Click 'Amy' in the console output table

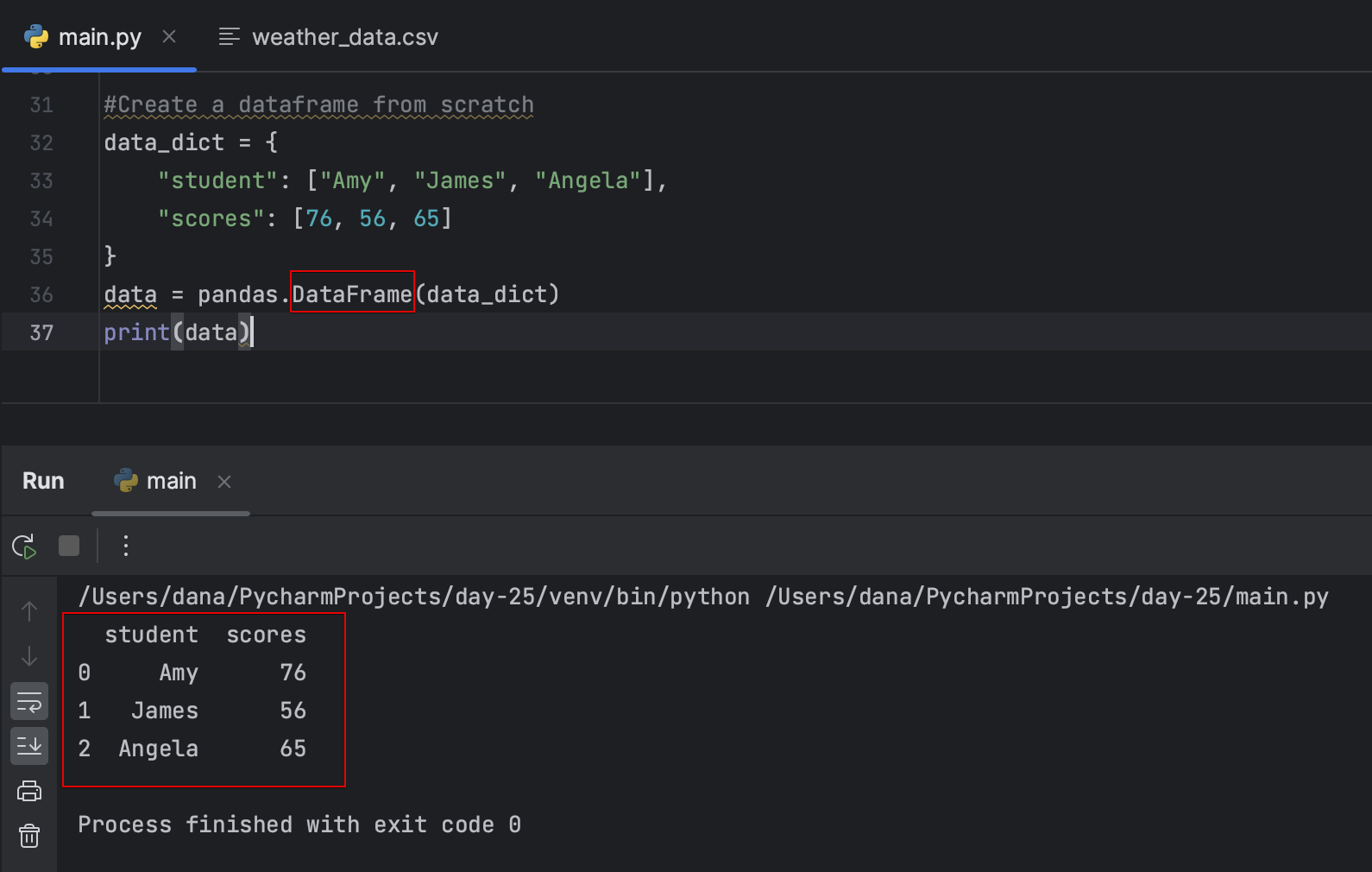[x=179, y=673]
